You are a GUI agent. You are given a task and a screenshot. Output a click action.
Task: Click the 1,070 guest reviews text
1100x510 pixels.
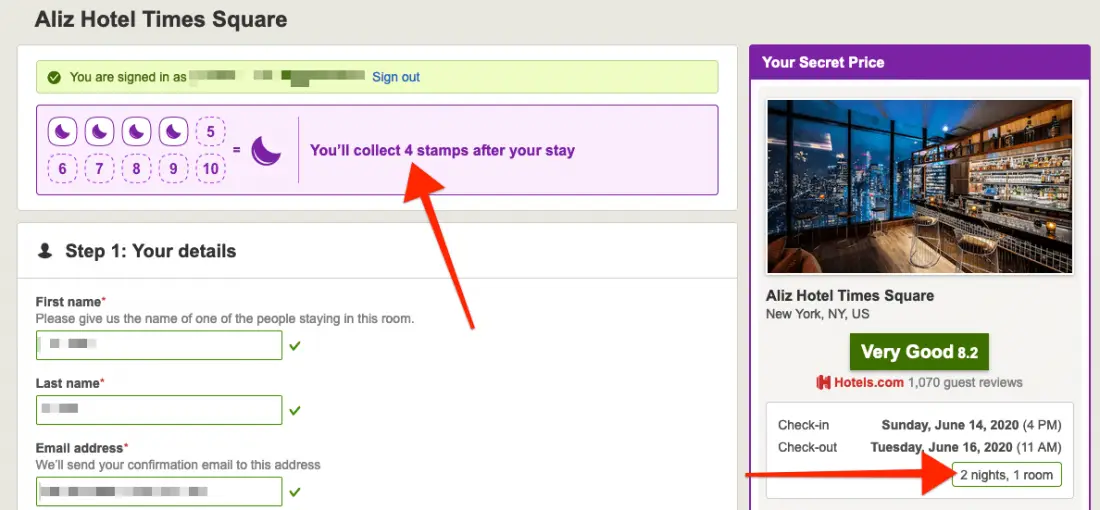point(965,382)
